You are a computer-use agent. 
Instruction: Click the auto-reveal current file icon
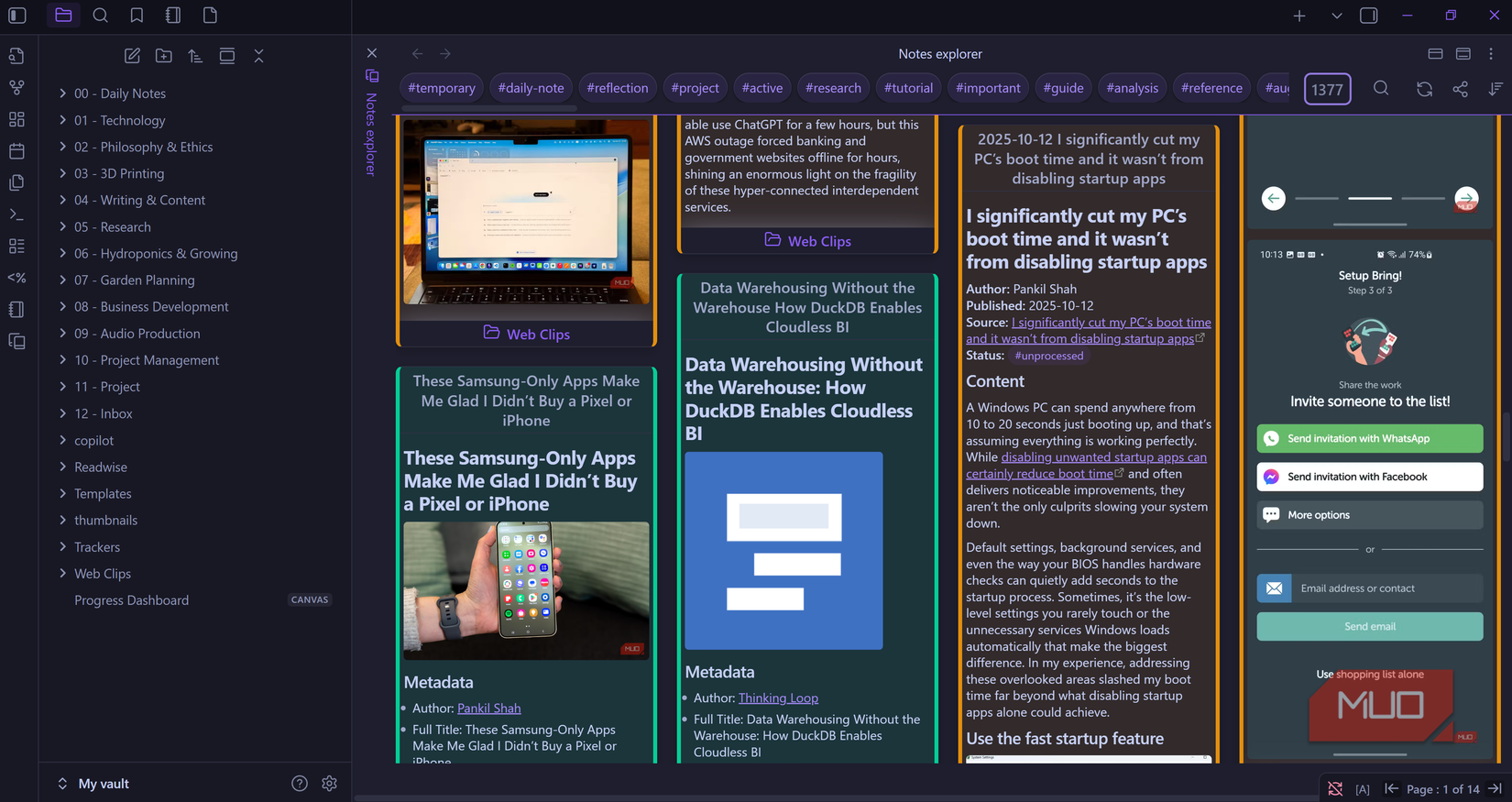pos(227,56)
